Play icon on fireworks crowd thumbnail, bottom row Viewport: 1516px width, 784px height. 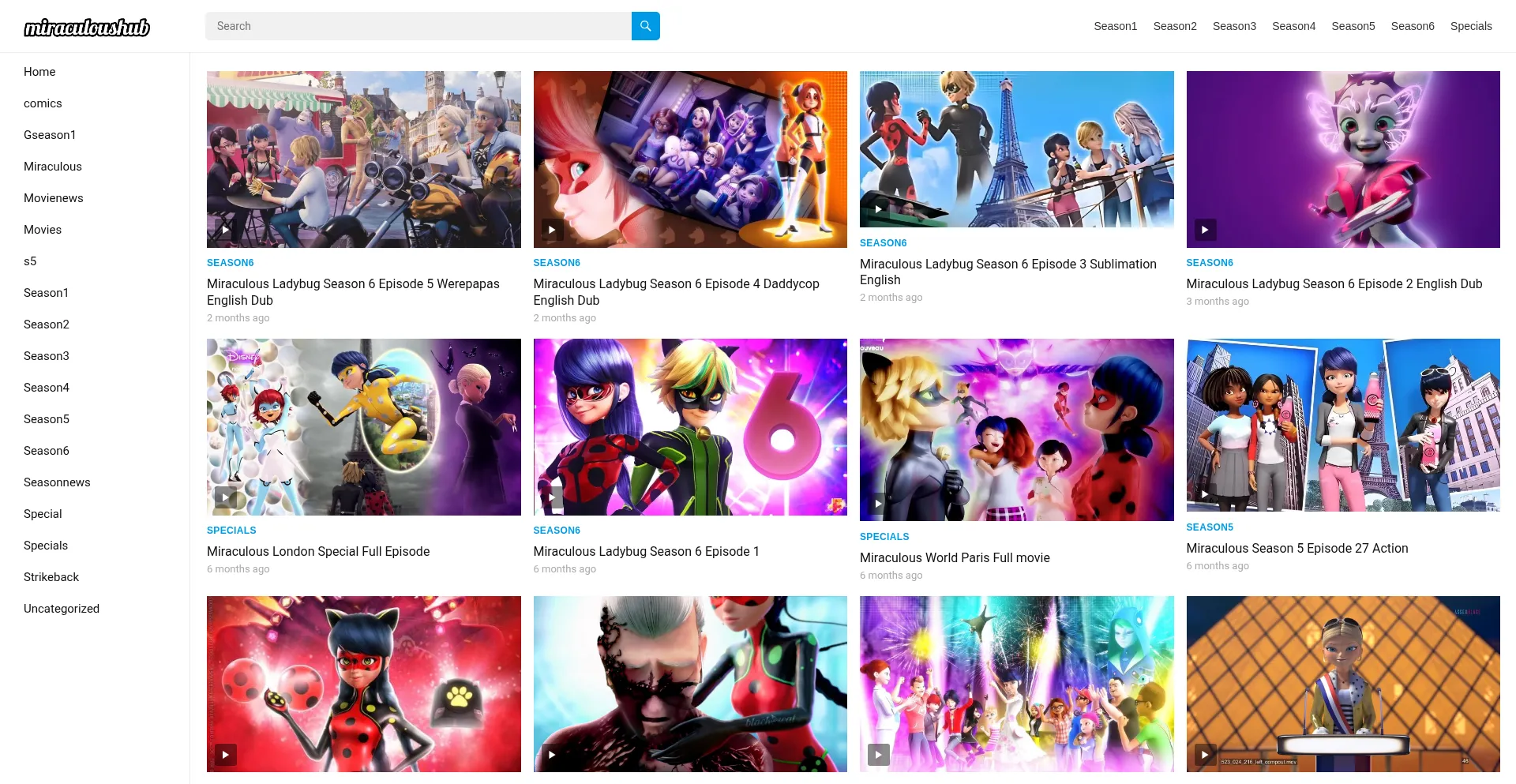tap(879, 755)
